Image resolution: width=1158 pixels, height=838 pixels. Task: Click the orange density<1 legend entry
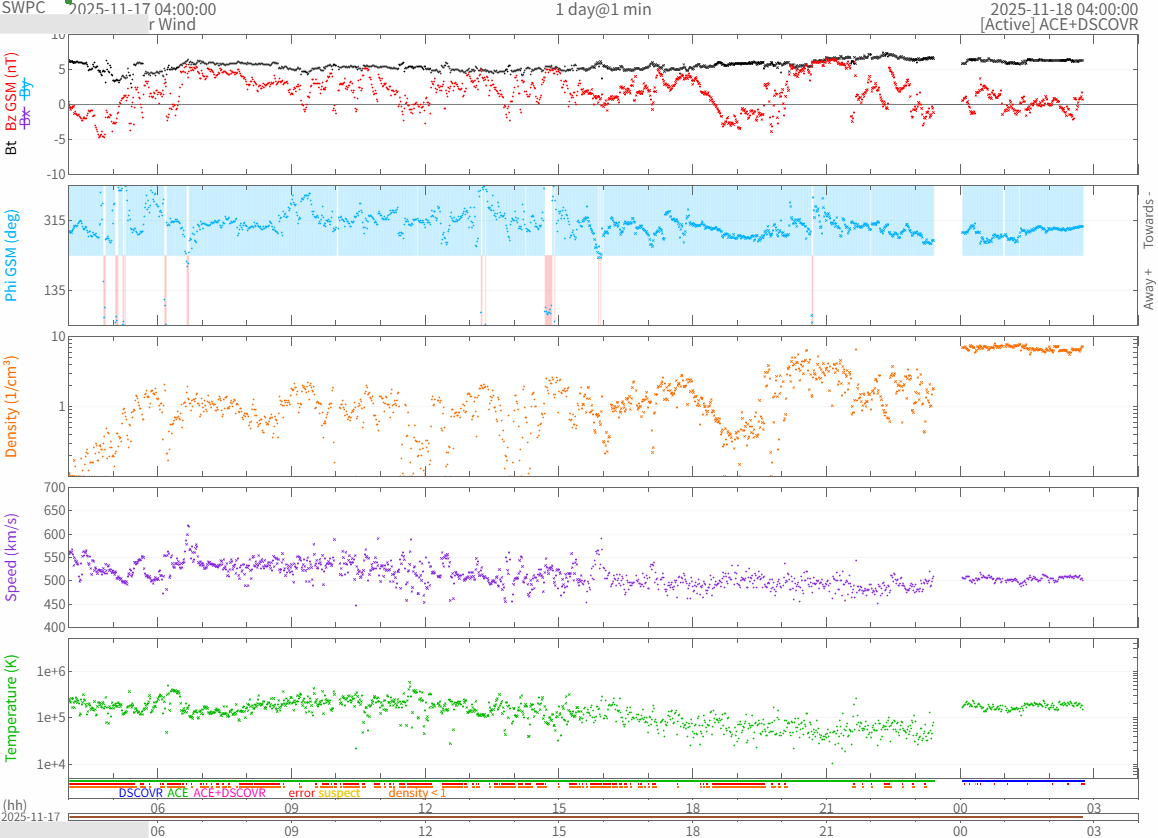pyautogui.click(x=417, y=793)
